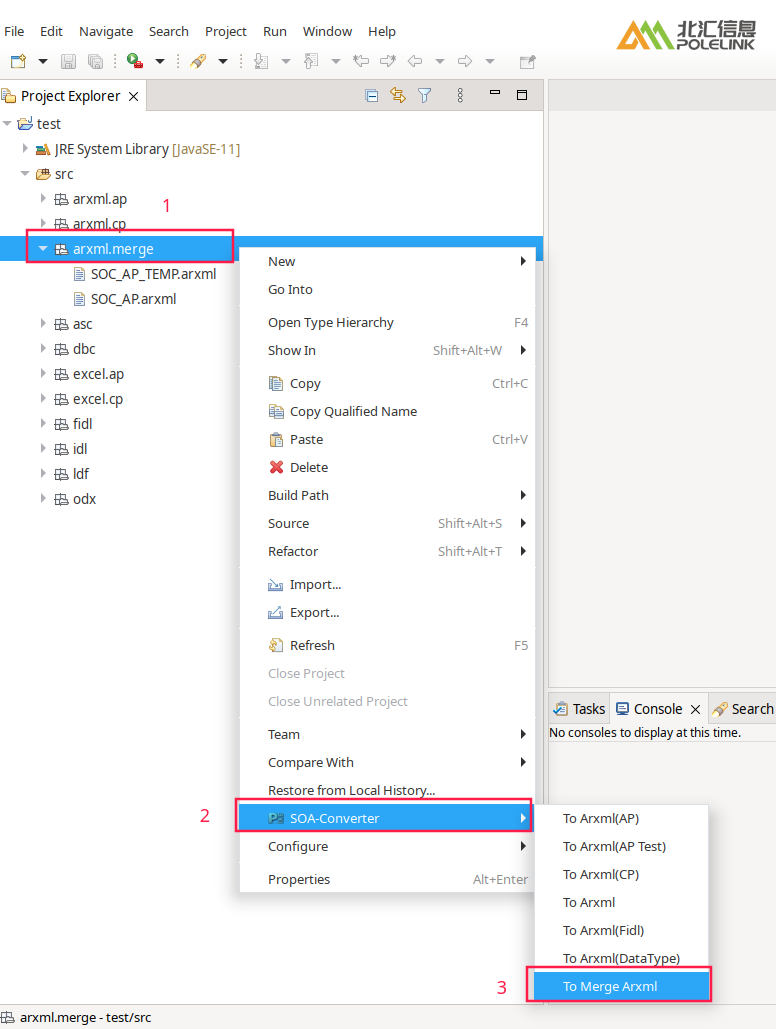Open Project Explorer View Menu dots
The width and height of the screenshot is (776, 1029).
(x=460, y=96)
